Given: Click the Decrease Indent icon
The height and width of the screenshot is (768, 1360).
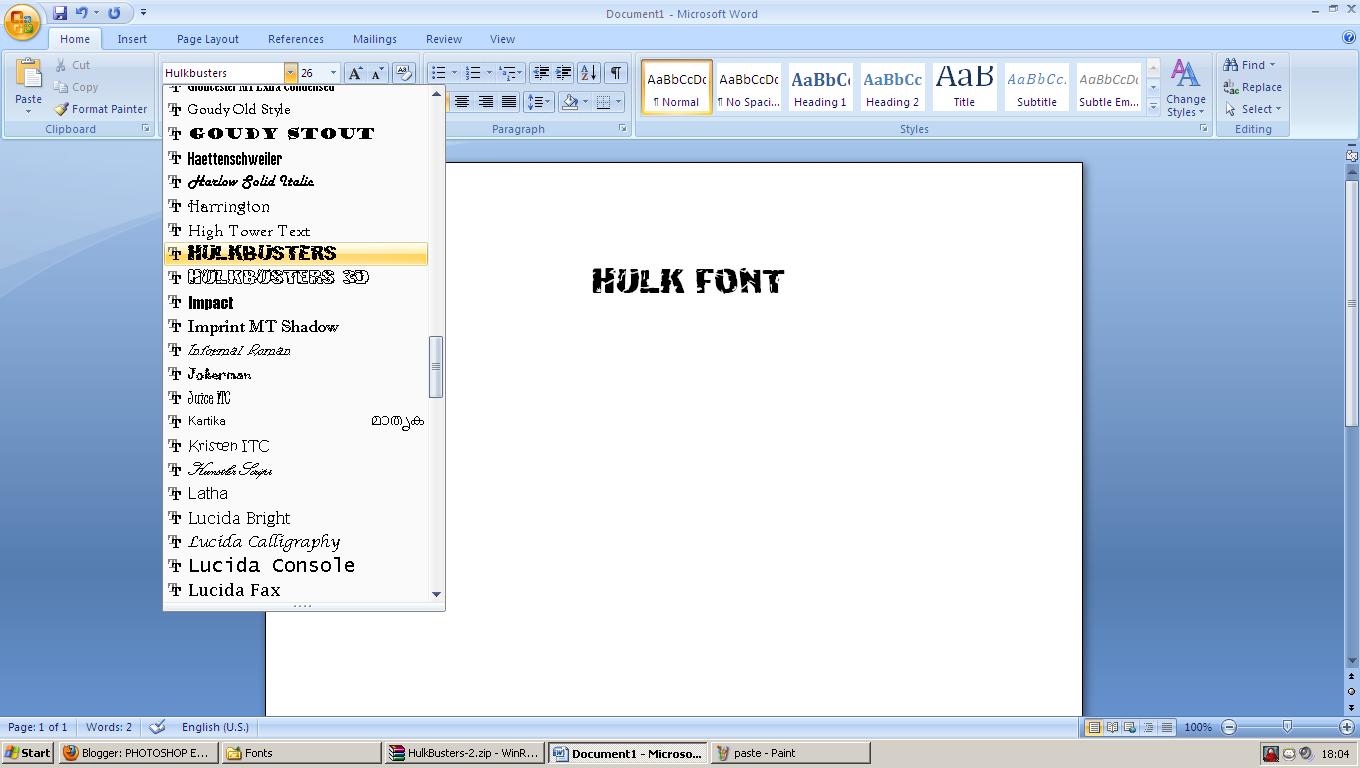Looking at the screenshot, I should tap(541, 73).
